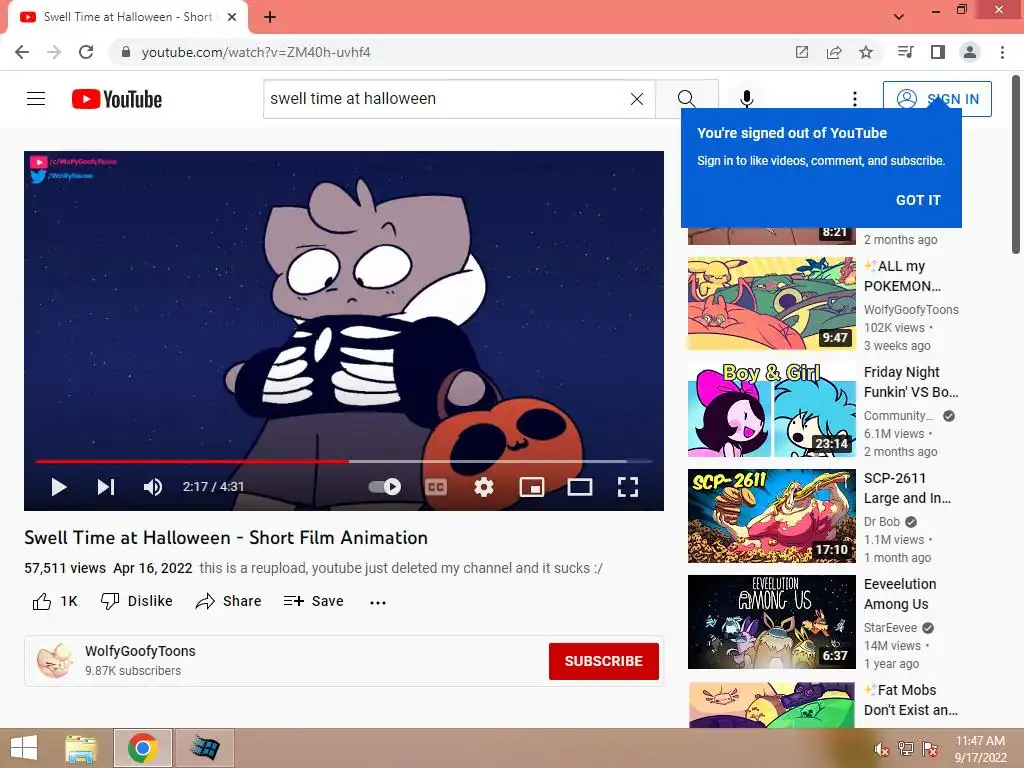This screenshot has width=1024, height=768.
Task: Open Chrome media controls
Action: click(x=905, y=52)
